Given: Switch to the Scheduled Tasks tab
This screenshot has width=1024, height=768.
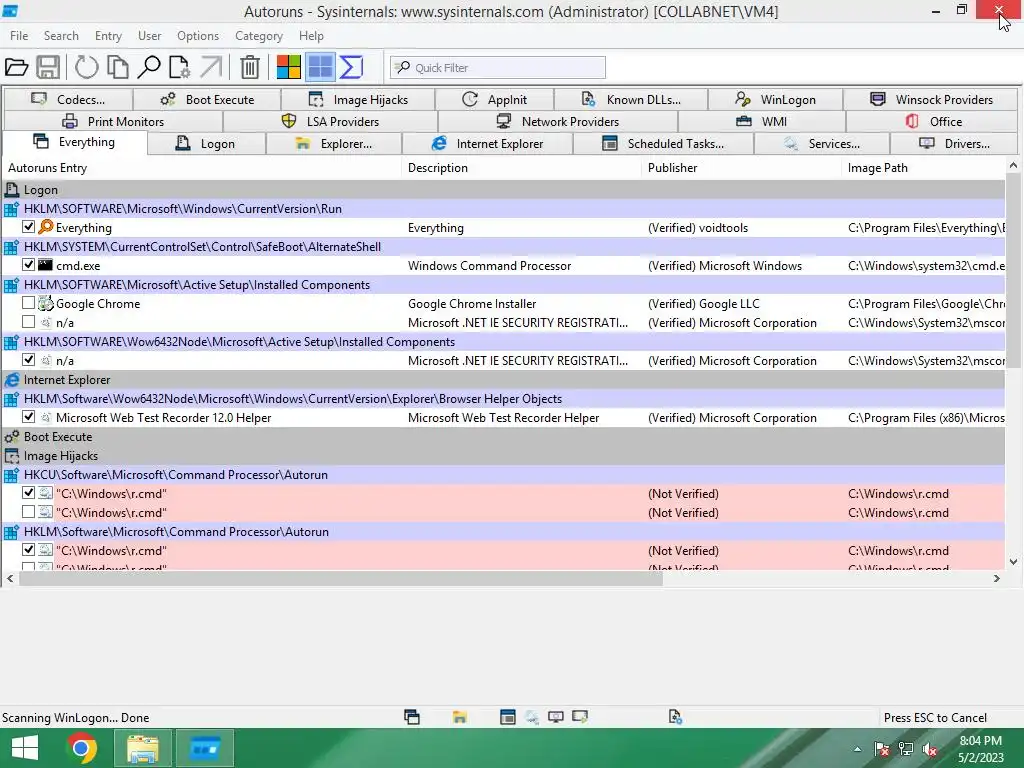Looking at the screenshot, I should click(x=664, y=144).
